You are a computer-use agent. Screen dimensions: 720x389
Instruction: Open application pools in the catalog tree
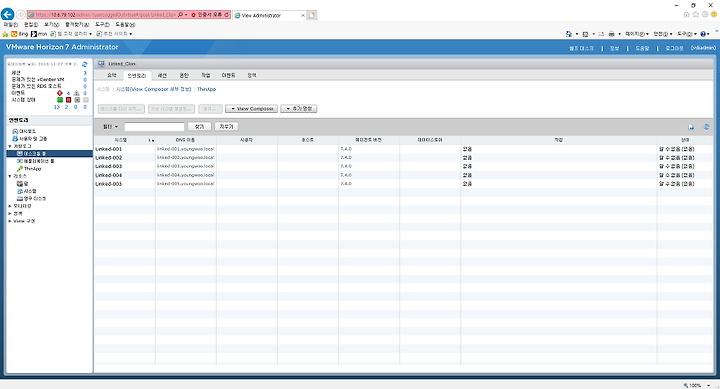(x=35, y=161)
